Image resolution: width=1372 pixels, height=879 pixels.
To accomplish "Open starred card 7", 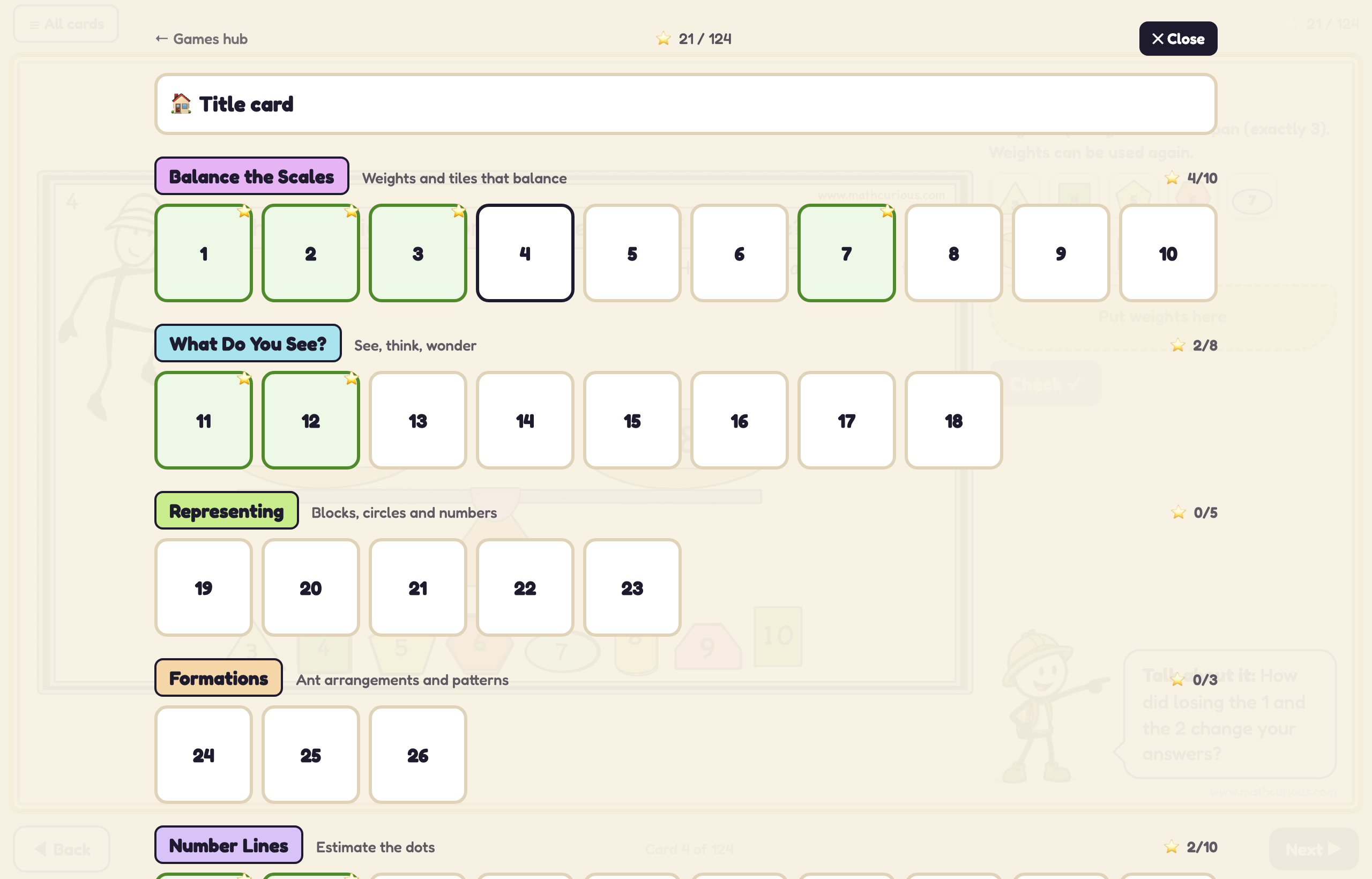I will (847, 254).
